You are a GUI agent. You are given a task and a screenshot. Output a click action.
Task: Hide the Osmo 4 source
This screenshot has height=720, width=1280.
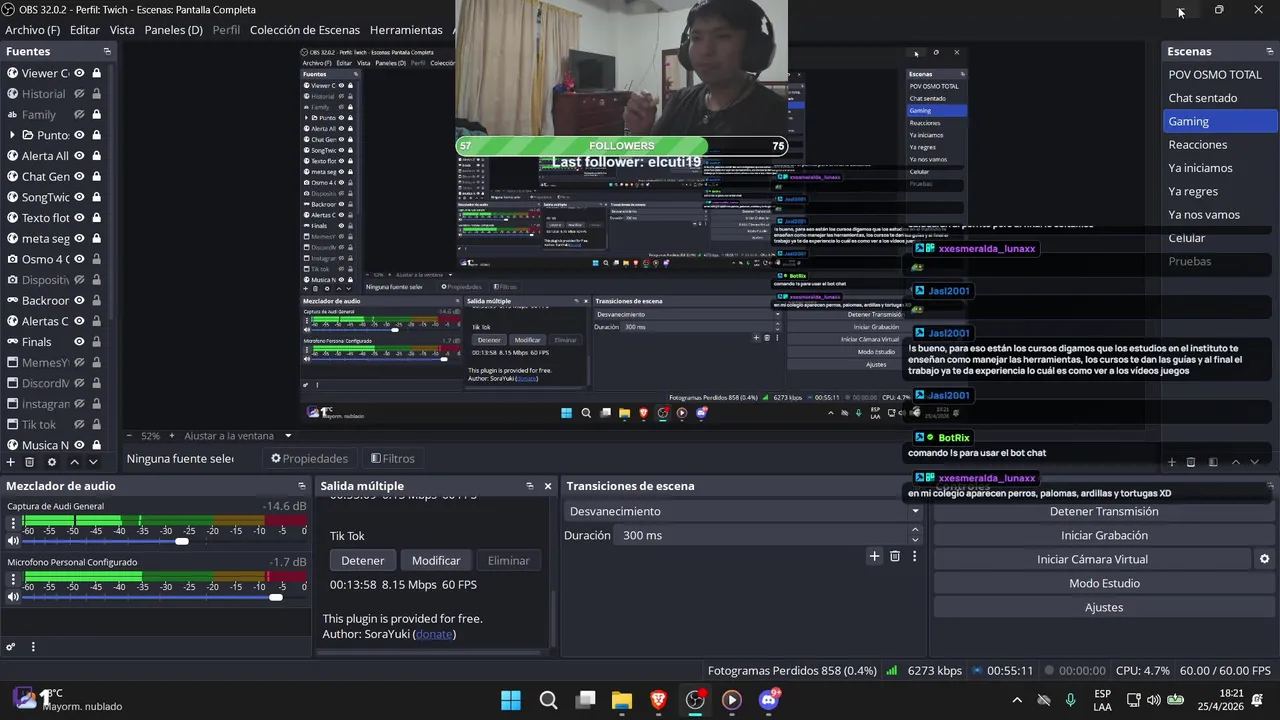pyautogui.click(x=79, y=259)
